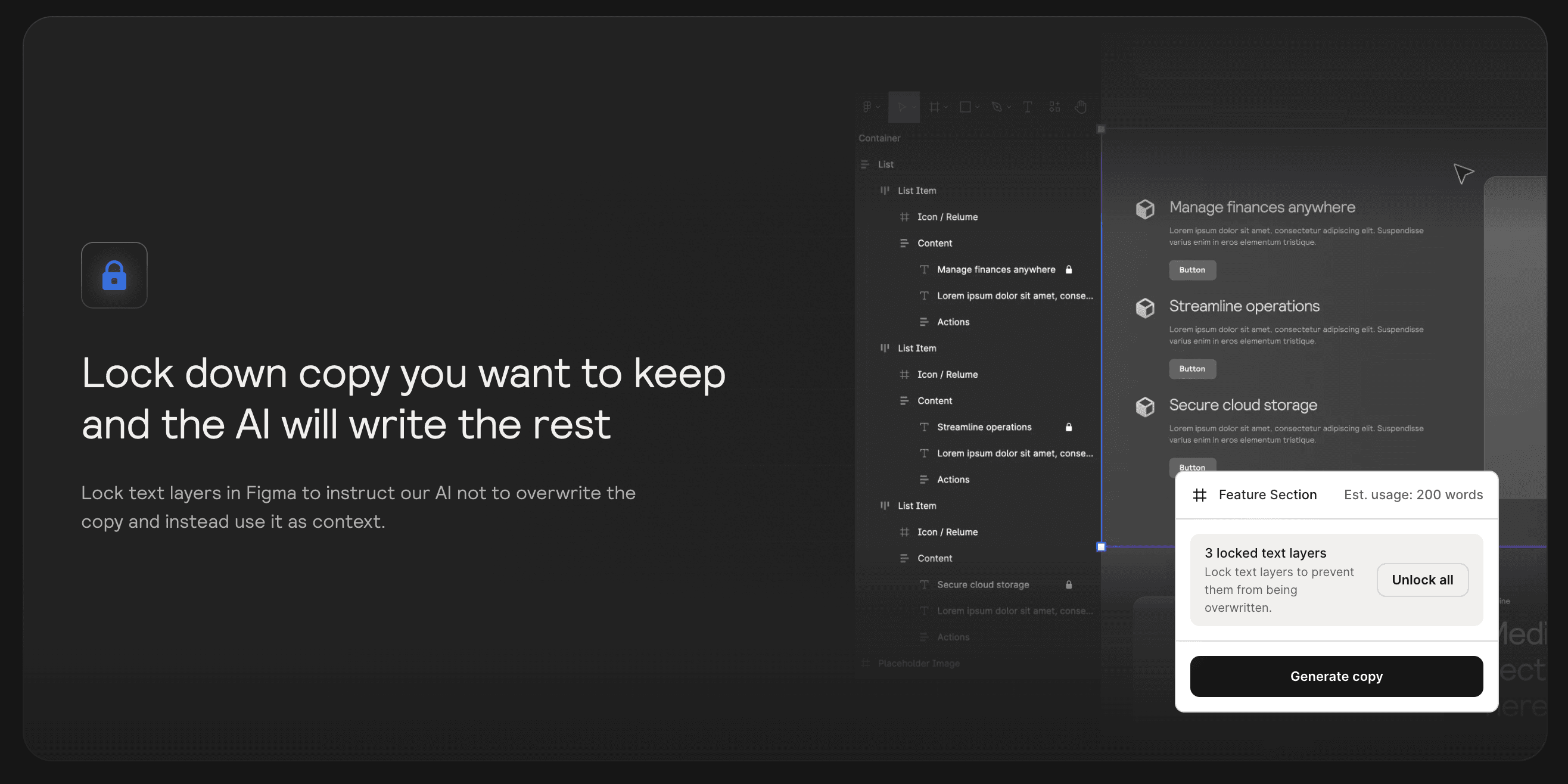Click the cursor/move tool icon
The image size is (1568, 784).
click(900, 107)
